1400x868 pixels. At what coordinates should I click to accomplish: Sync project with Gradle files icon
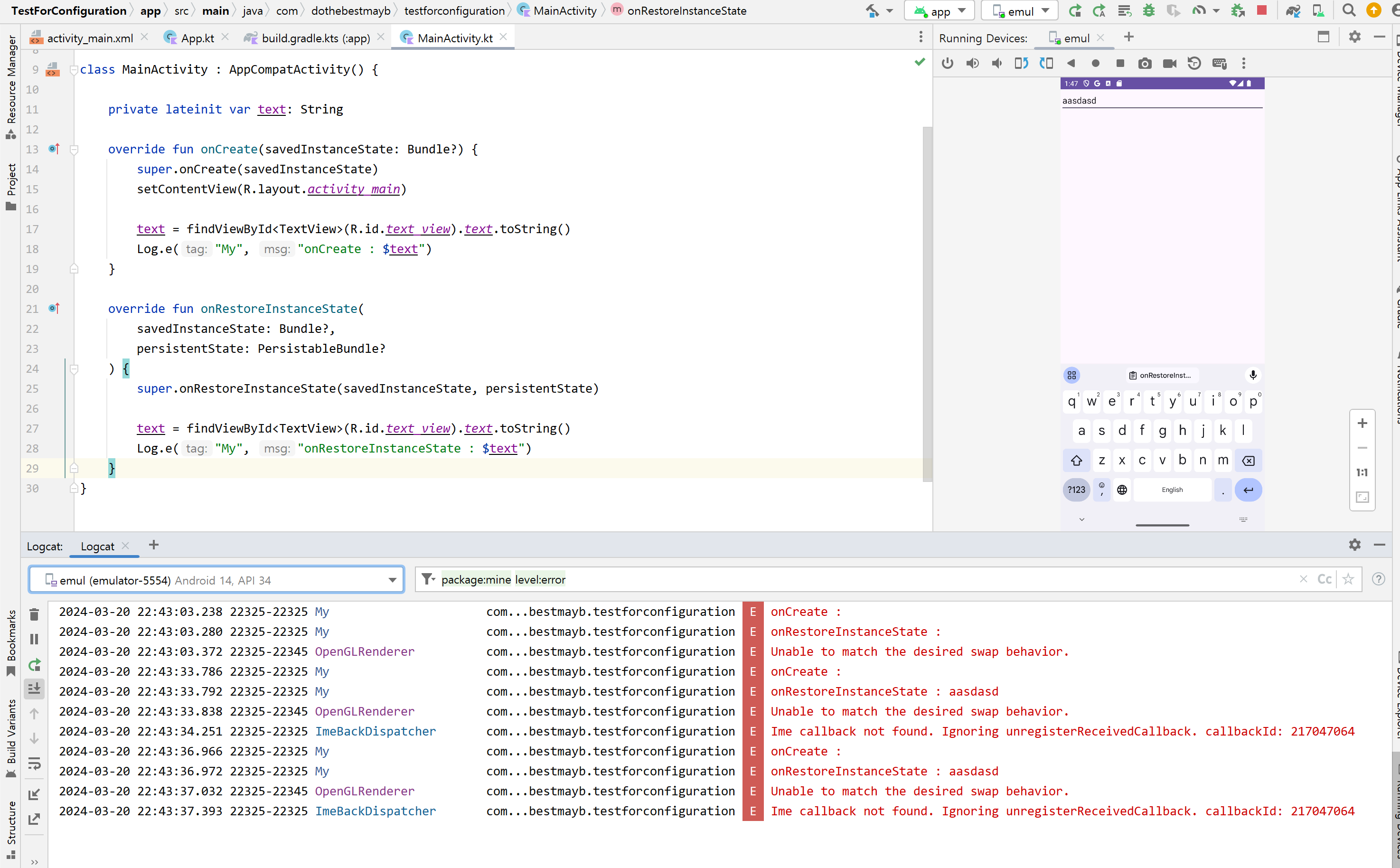[x=1293, y=10]
